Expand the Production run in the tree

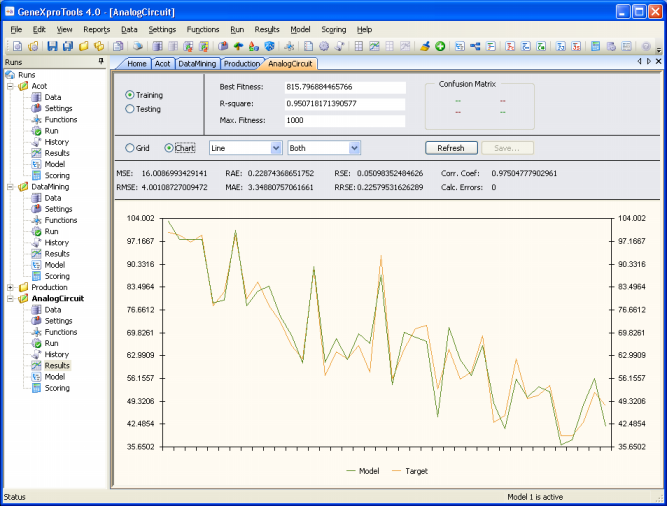click(11, 287)
